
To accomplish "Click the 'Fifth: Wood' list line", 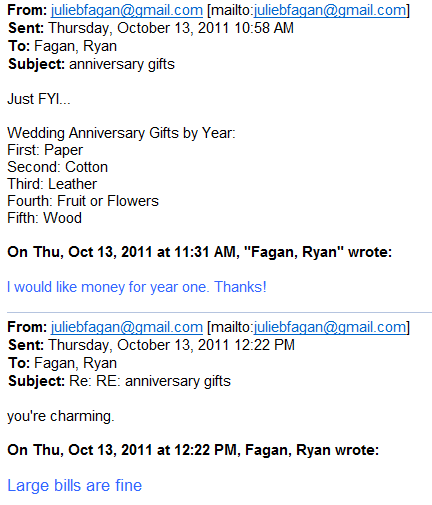I will pos(44,218).
